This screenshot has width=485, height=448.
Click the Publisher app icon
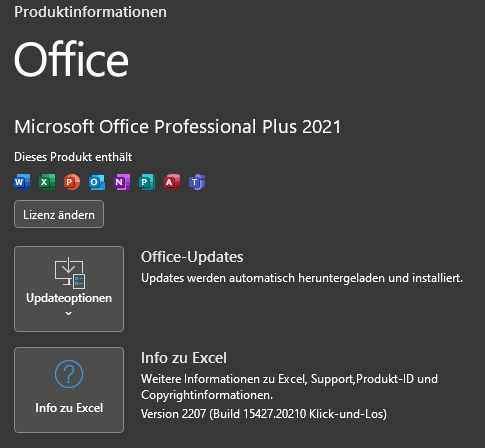coord(147,182)
